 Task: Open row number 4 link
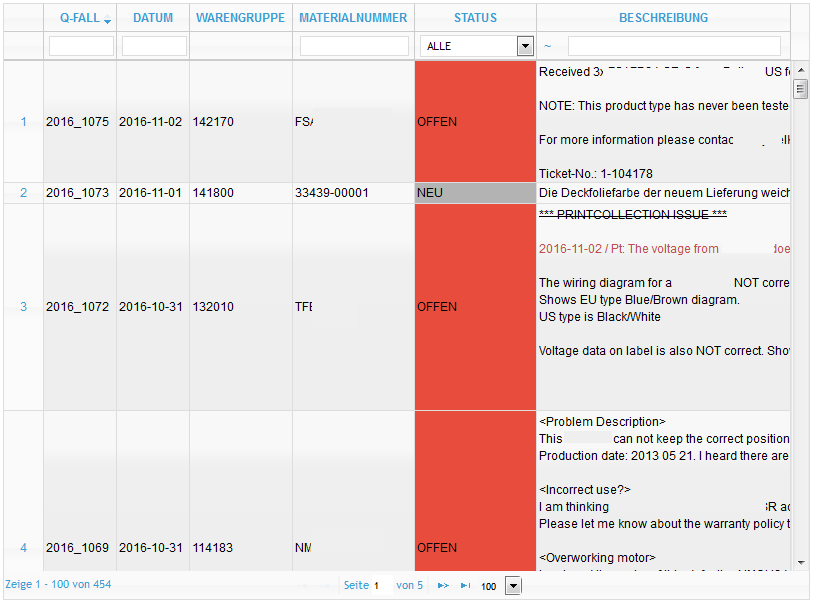[x=23, y=548]
